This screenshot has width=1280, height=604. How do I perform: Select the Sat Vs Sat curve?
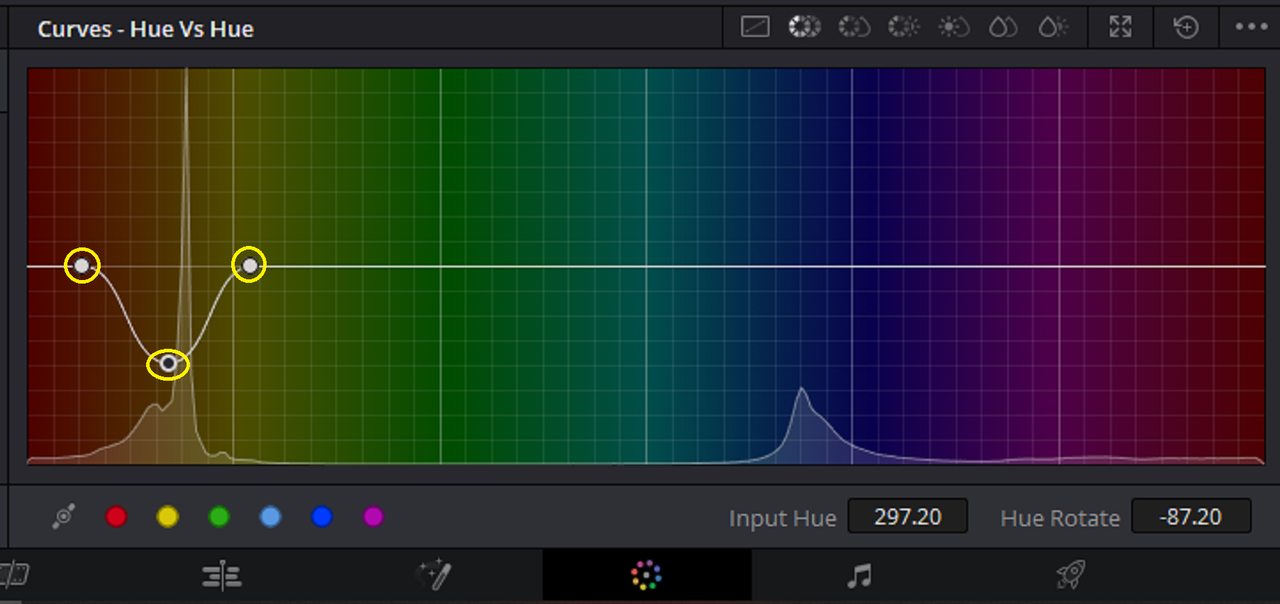[x=1001, y=28]
